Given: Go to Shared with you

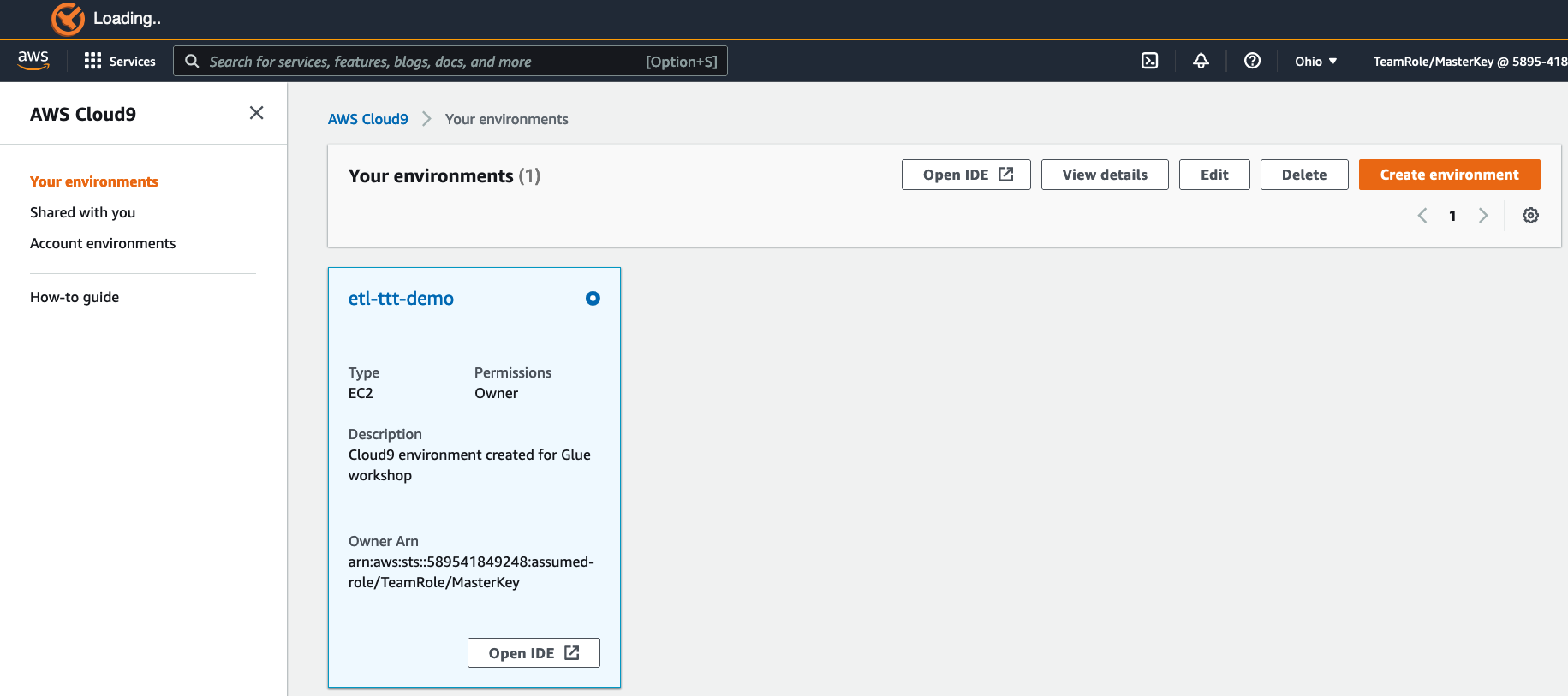Looking at the screenshot, I should [x=83, y=212].
